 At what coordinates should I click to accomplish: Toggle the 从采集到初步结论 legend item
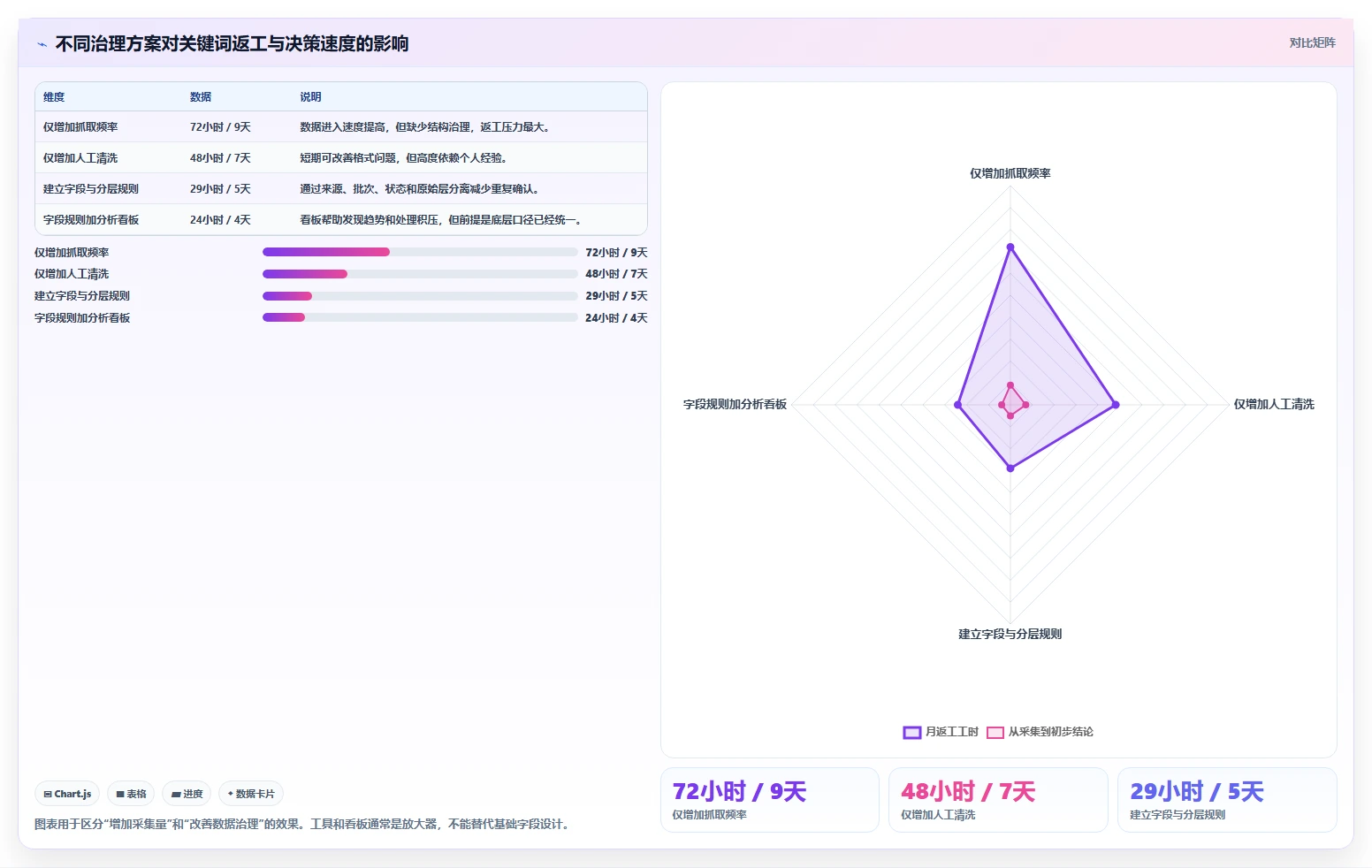(x=1040, y=732)
